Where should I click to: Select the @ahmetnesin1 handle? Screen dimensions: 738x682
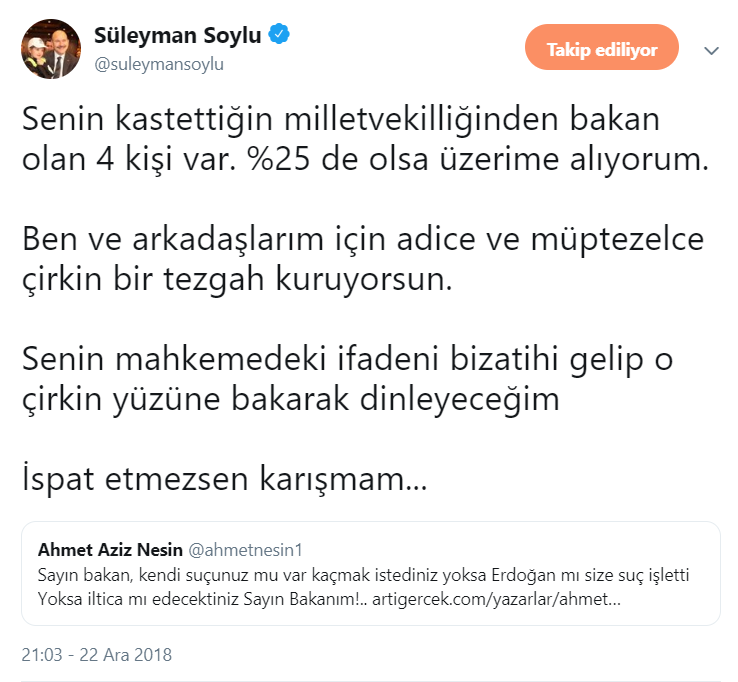[x=245, y=550]
